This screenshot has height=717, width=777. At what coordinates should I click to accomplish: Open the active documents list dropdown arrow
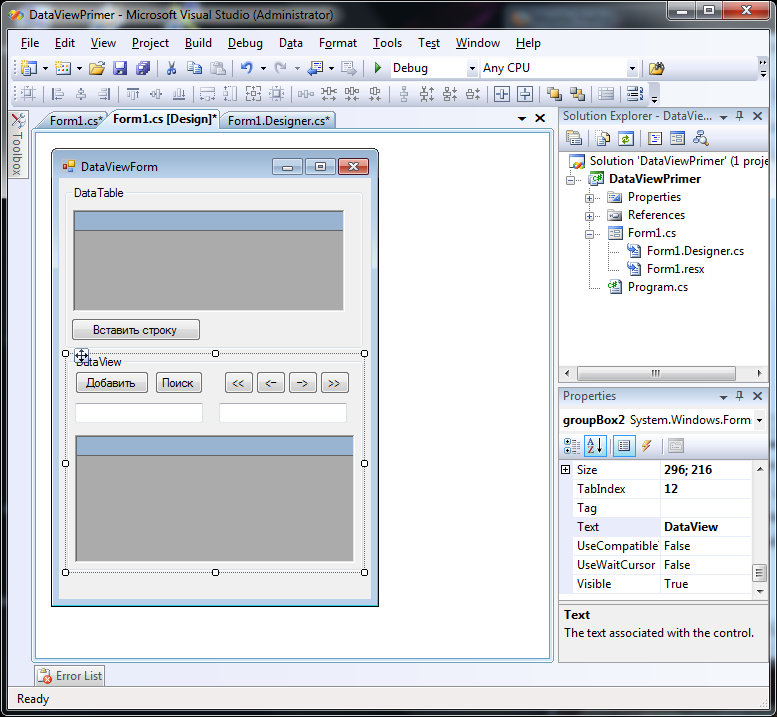522,118
